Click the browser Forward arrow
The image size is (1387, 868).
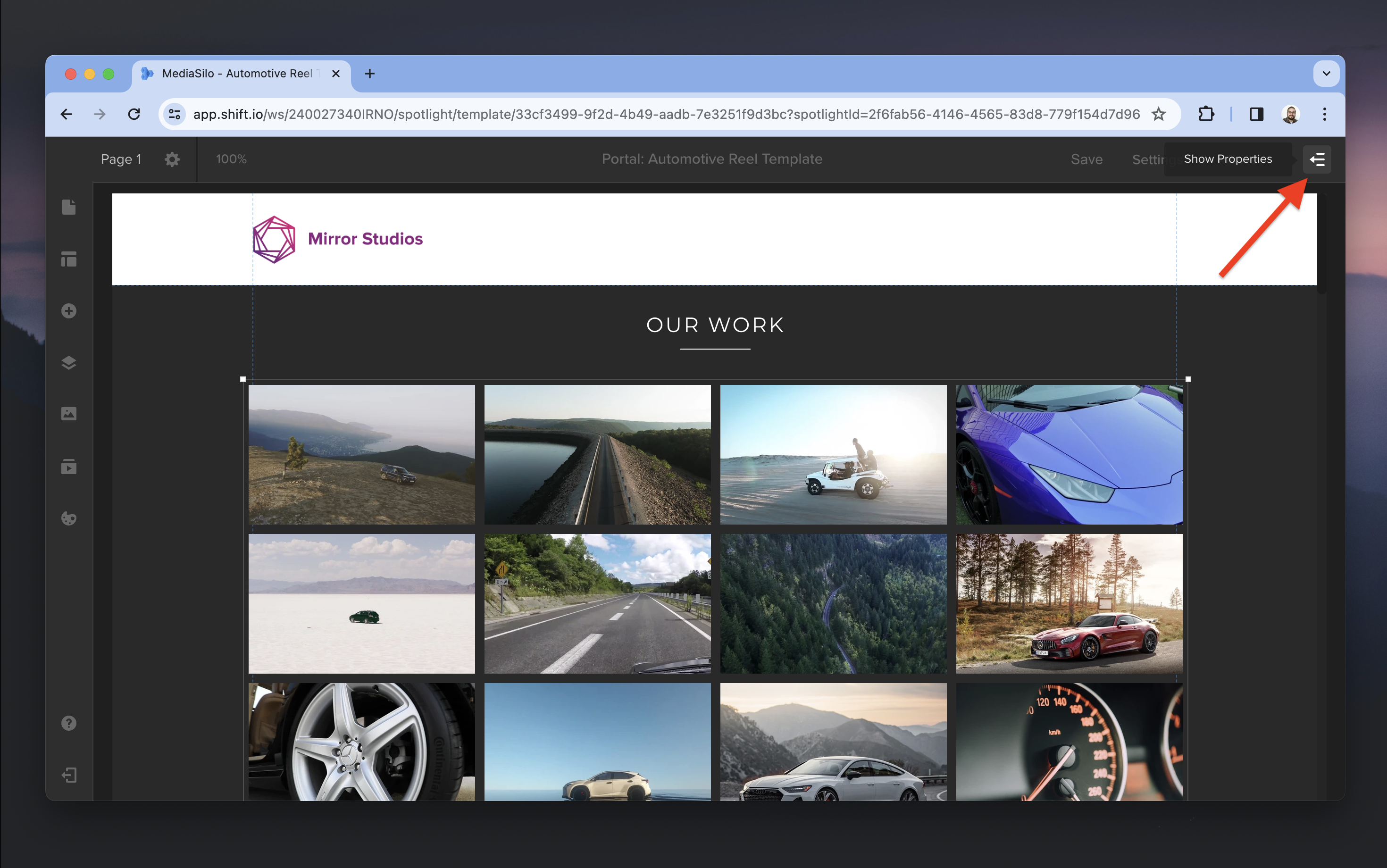(100, 114)
